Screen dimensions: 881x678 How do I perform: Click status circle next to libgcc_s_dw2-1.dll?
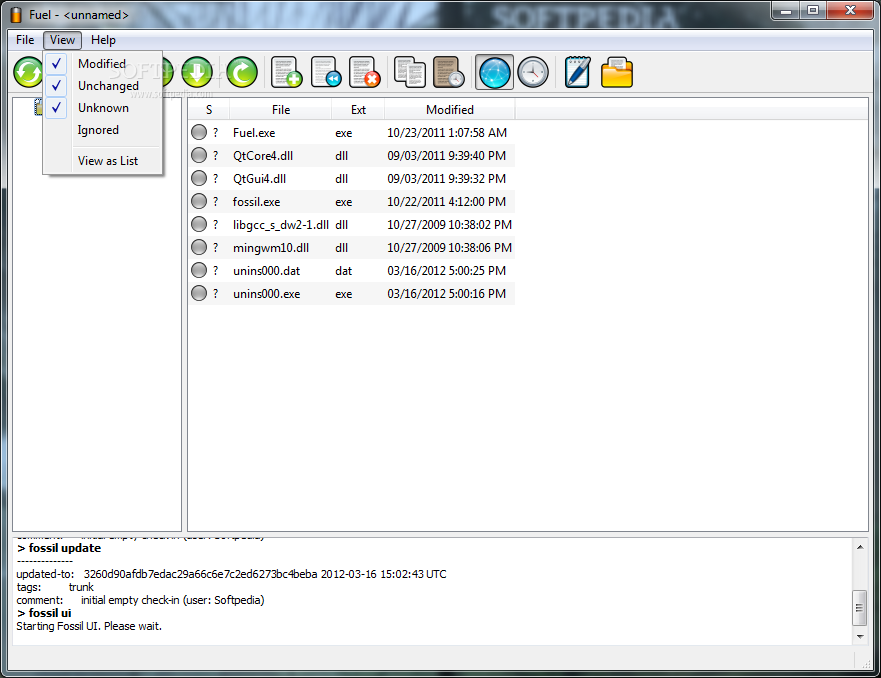199,224
